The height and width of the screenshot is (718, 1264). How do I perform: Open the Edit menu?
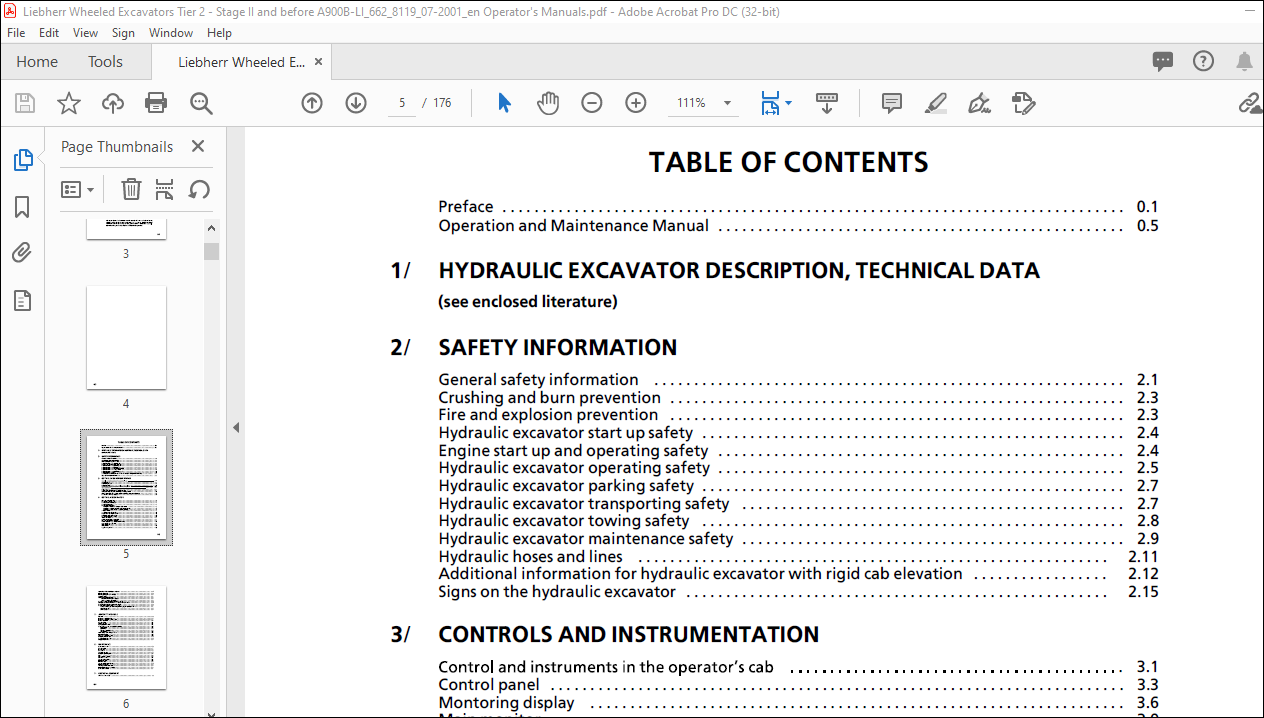pos(49,33)
